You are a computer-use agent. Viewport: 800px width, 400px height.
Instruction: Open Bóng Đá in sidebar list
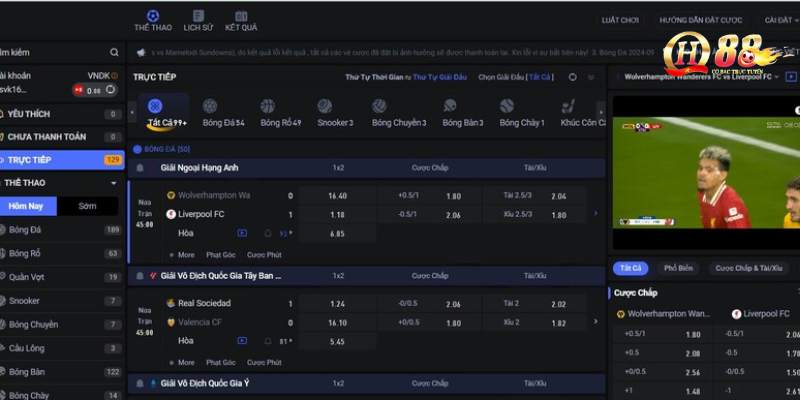click(62, 230)
